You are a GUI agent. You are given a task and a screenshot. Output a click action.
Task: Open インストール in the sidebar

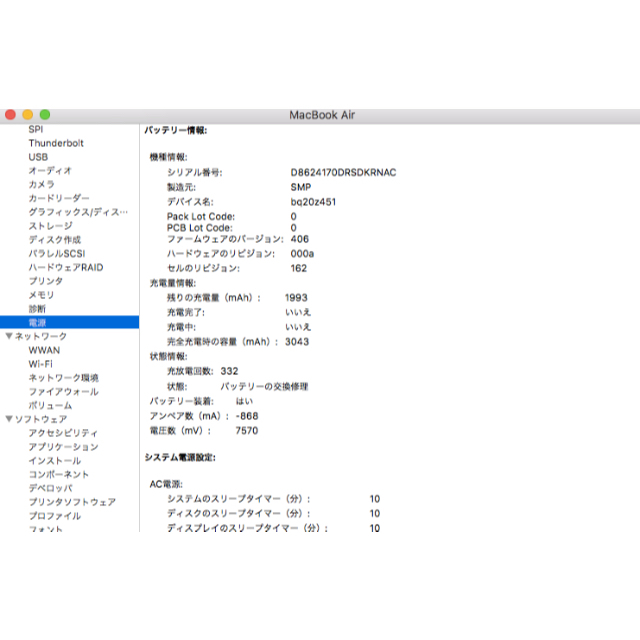[55, 460]
